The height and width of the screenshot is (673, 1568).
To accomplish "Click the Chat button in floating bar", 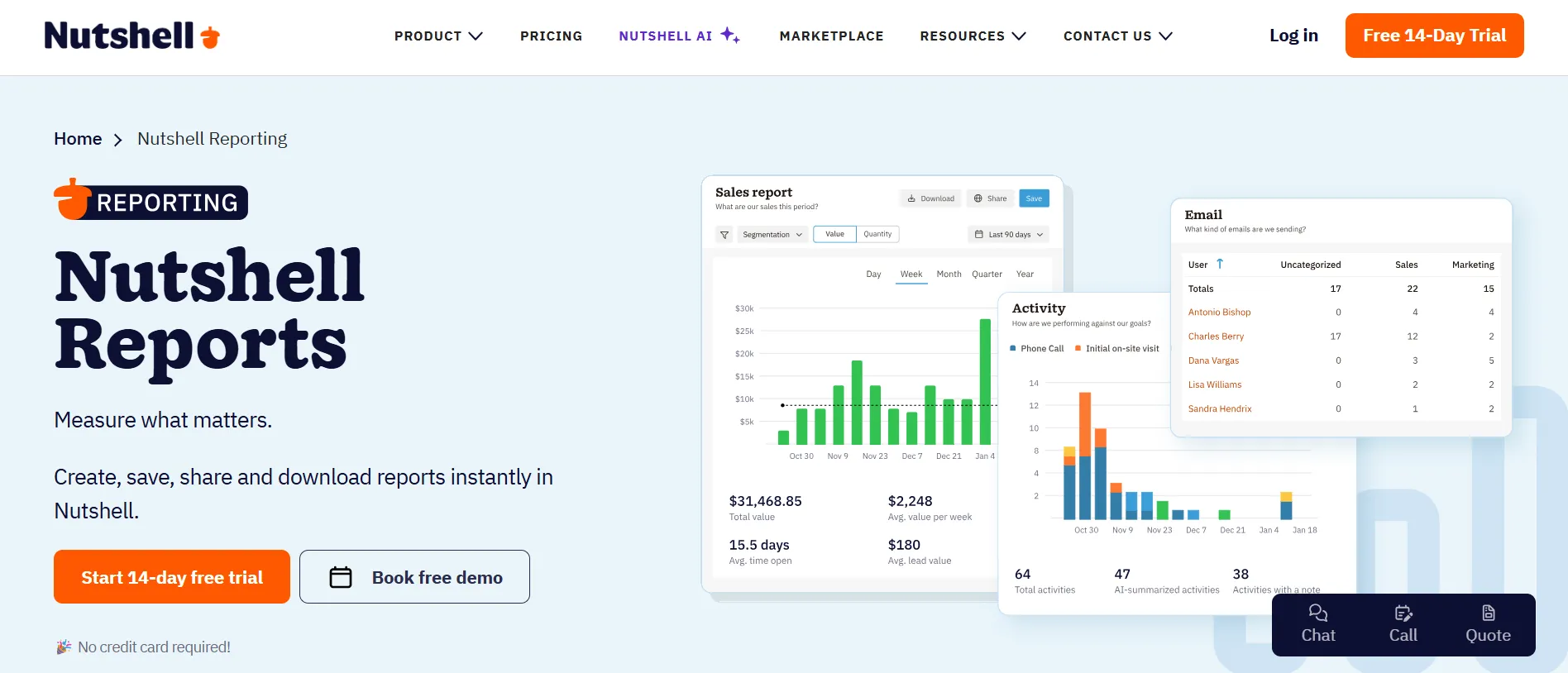I will click(1318, 624).
